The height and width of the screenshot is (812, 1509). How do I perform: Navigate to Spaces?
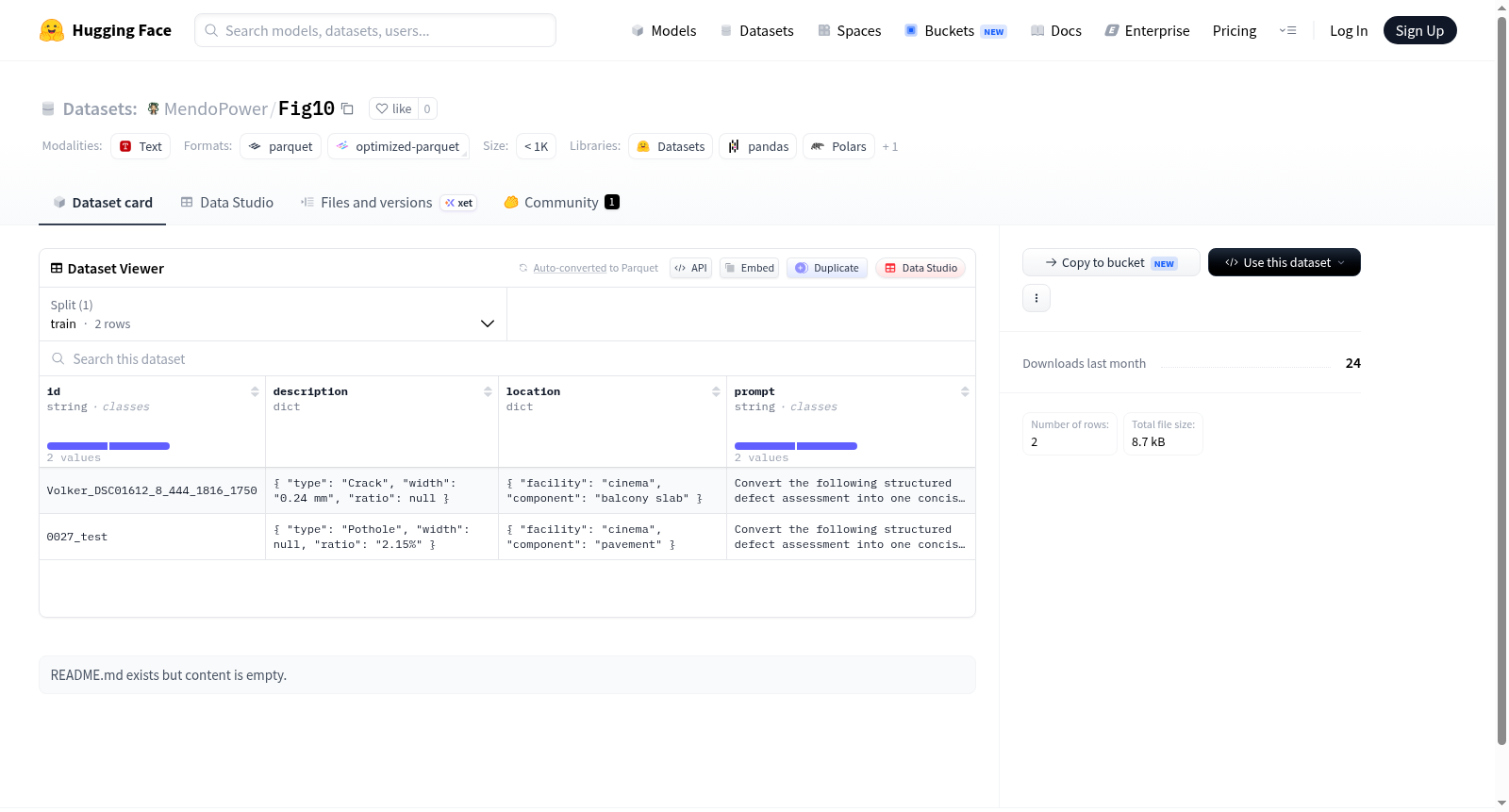click(850, 30)
